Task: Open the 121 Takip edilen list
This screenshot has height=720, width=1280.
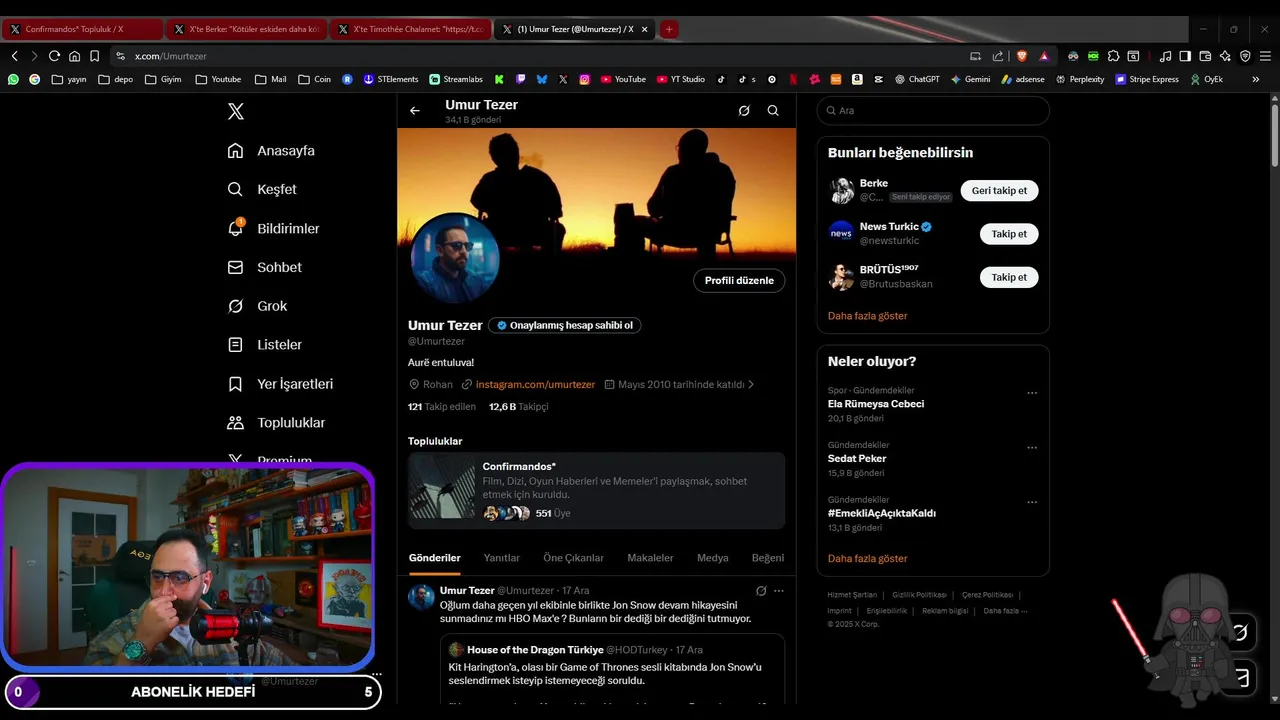Action: [442, 407]
